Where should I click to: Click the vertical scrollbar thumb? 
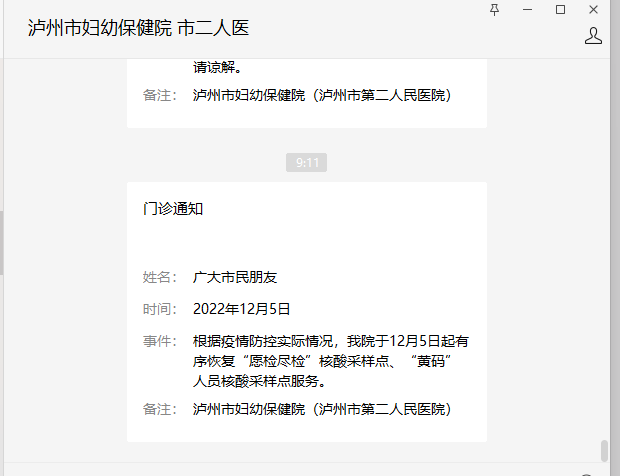pyautogui.click(x=604, y=450)
